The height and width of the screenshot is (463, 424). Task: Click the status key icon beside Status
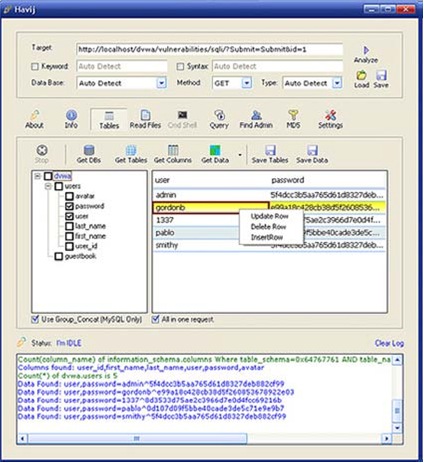pos(22,342)
